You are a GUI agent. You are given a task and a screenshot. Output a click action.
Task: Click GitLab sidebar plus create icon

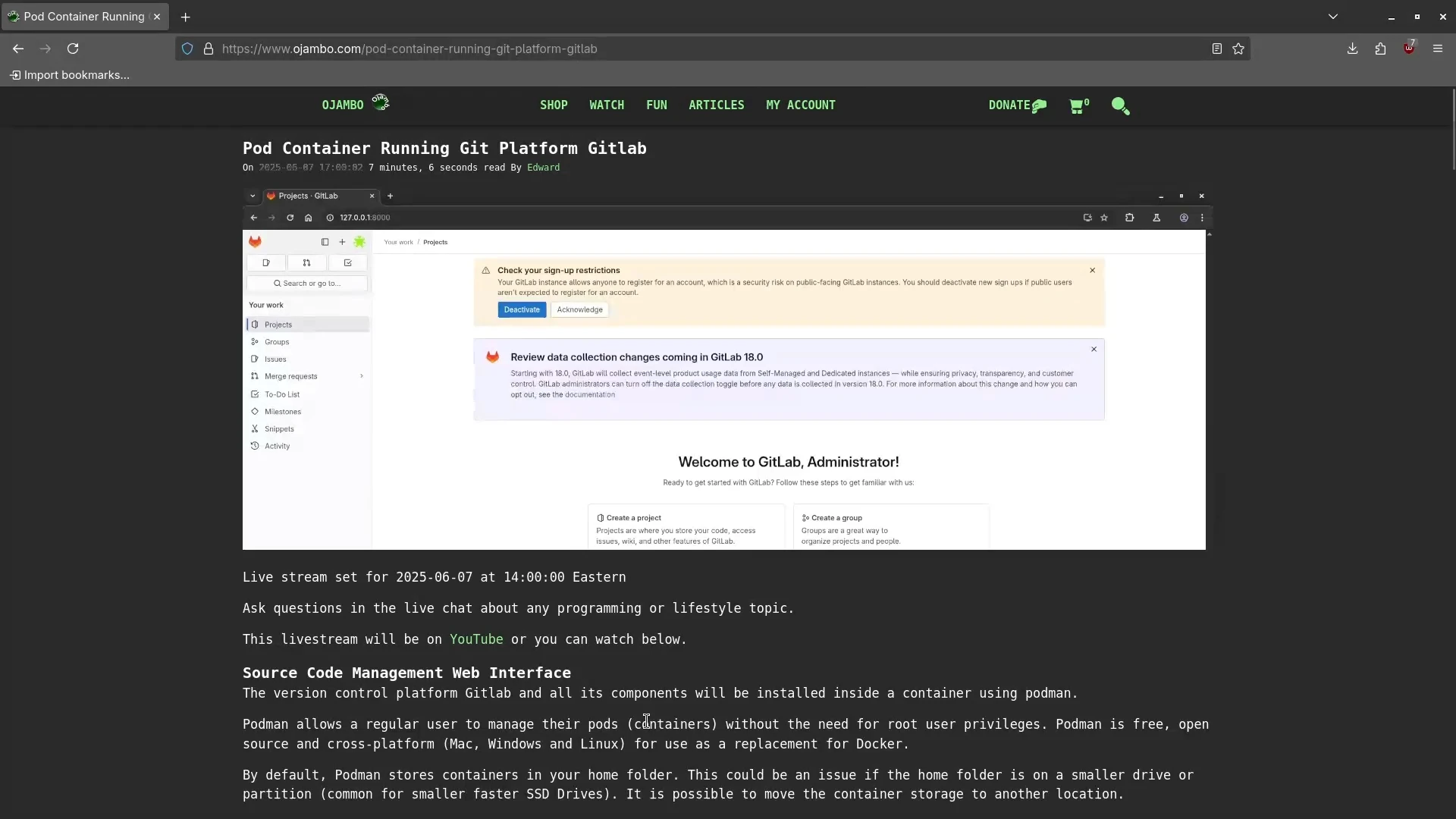pos(342,242)
